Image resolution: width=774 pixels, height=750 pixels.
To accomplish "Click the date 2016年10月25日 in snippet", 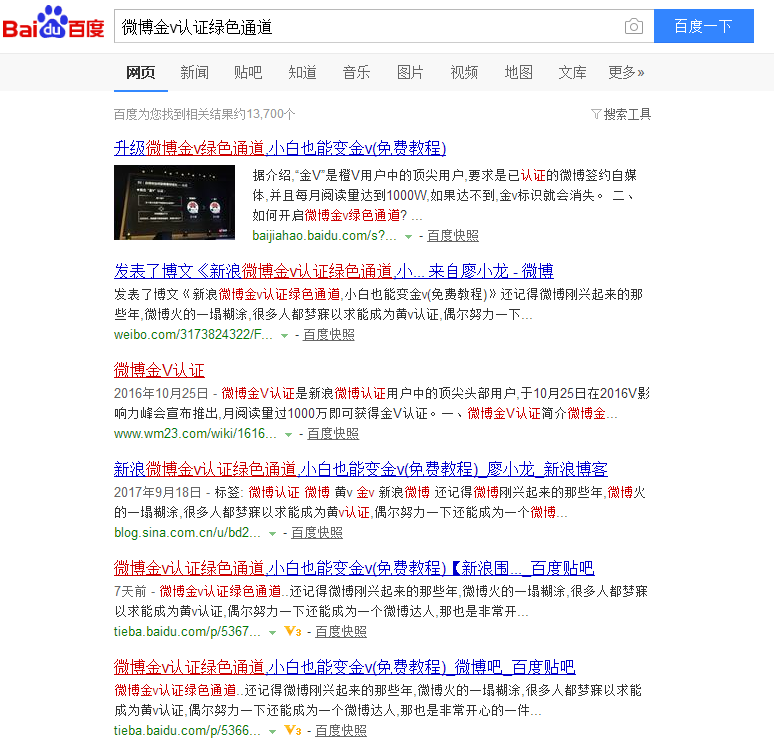I will pos(161,394).
